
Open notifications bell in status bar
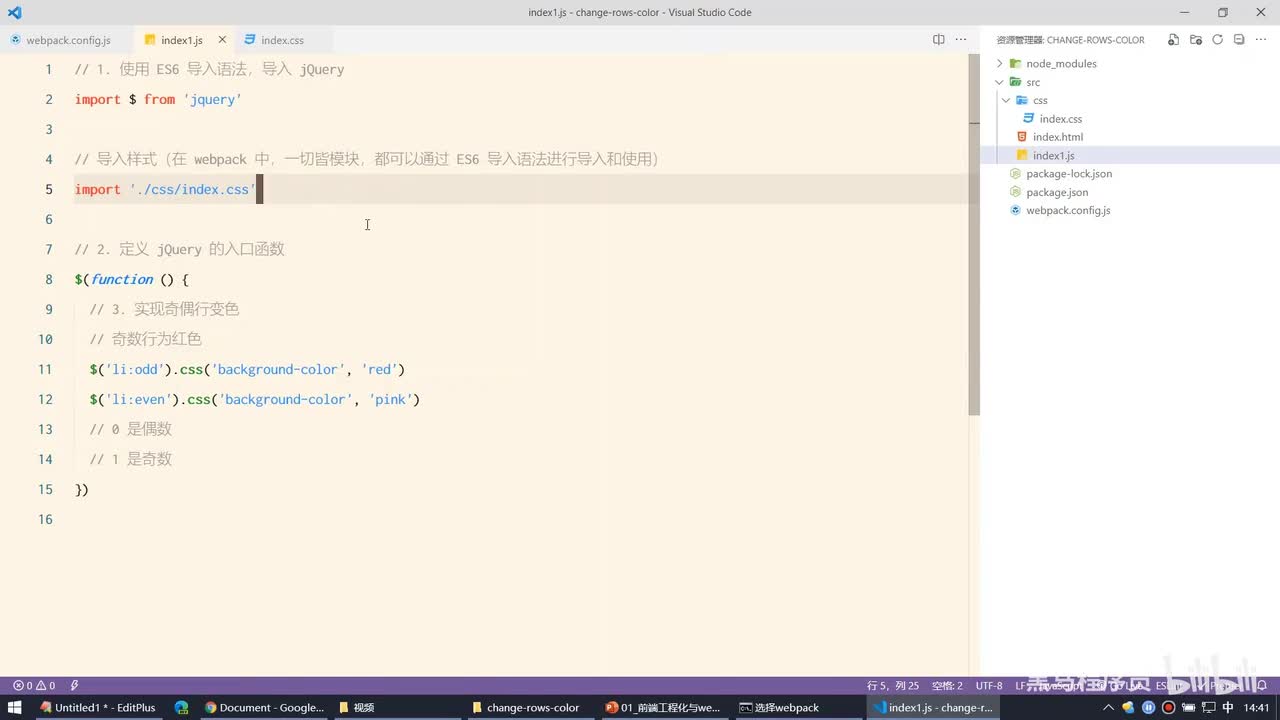(1262, 686)
